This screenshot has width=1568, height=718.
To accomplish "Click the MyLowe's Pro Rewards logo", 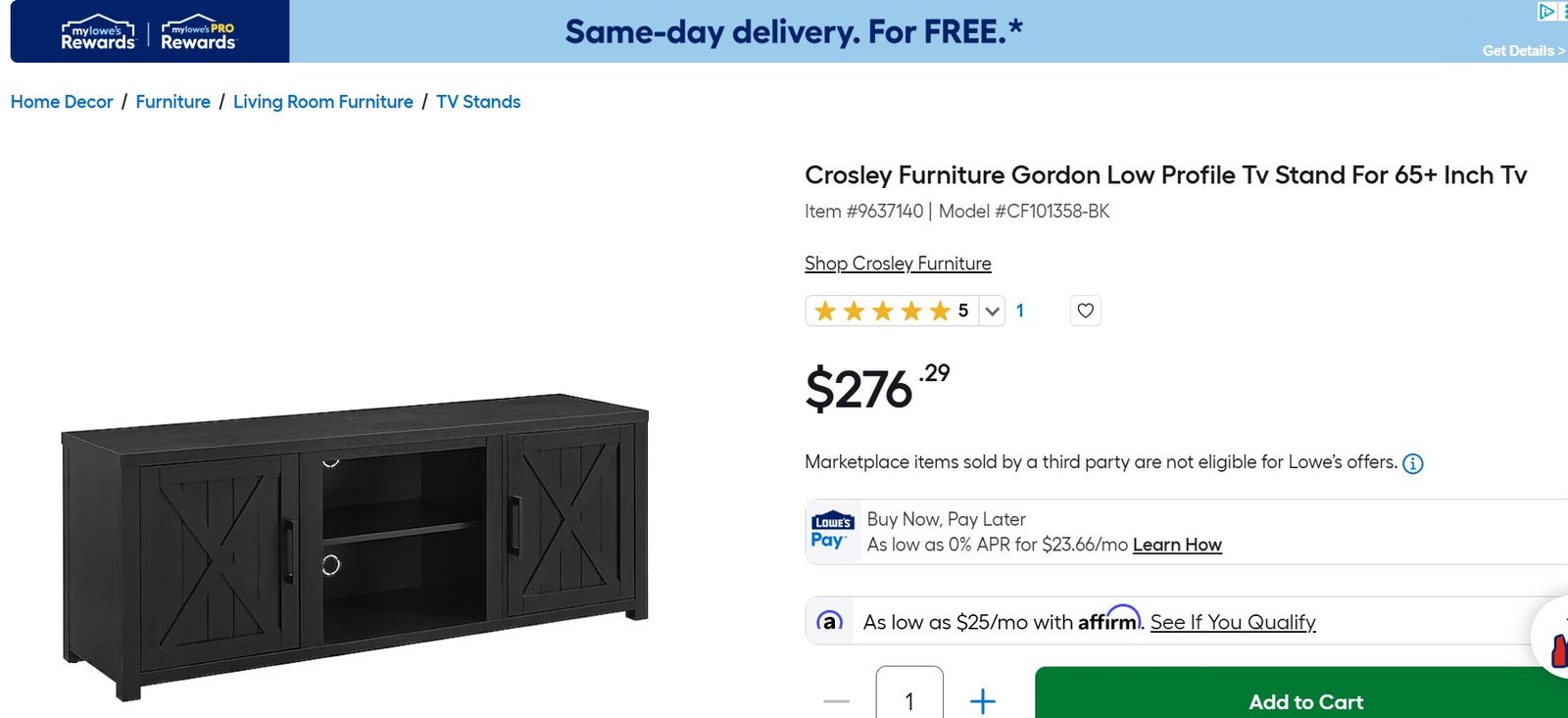I will click(x=199, y=32).
